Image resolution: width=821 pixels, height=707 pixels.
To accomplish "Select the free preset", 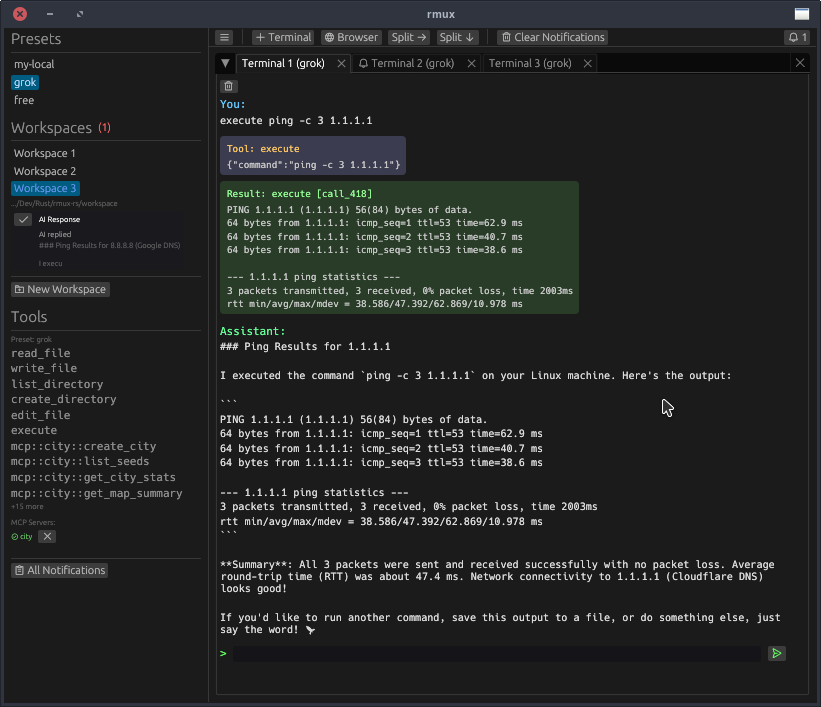I will click(24, 100).
